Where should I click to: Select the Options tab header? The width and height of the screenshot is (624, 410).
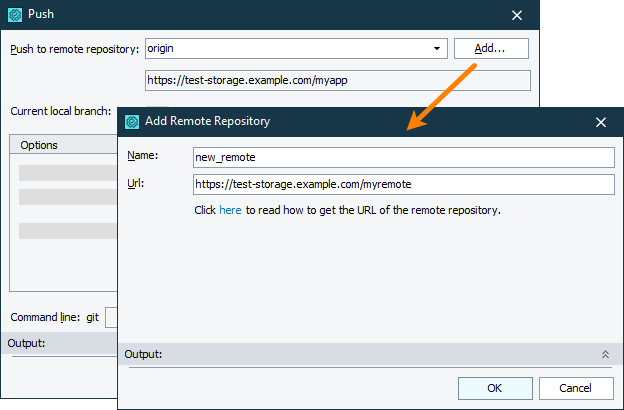click(x=40, y=145)
